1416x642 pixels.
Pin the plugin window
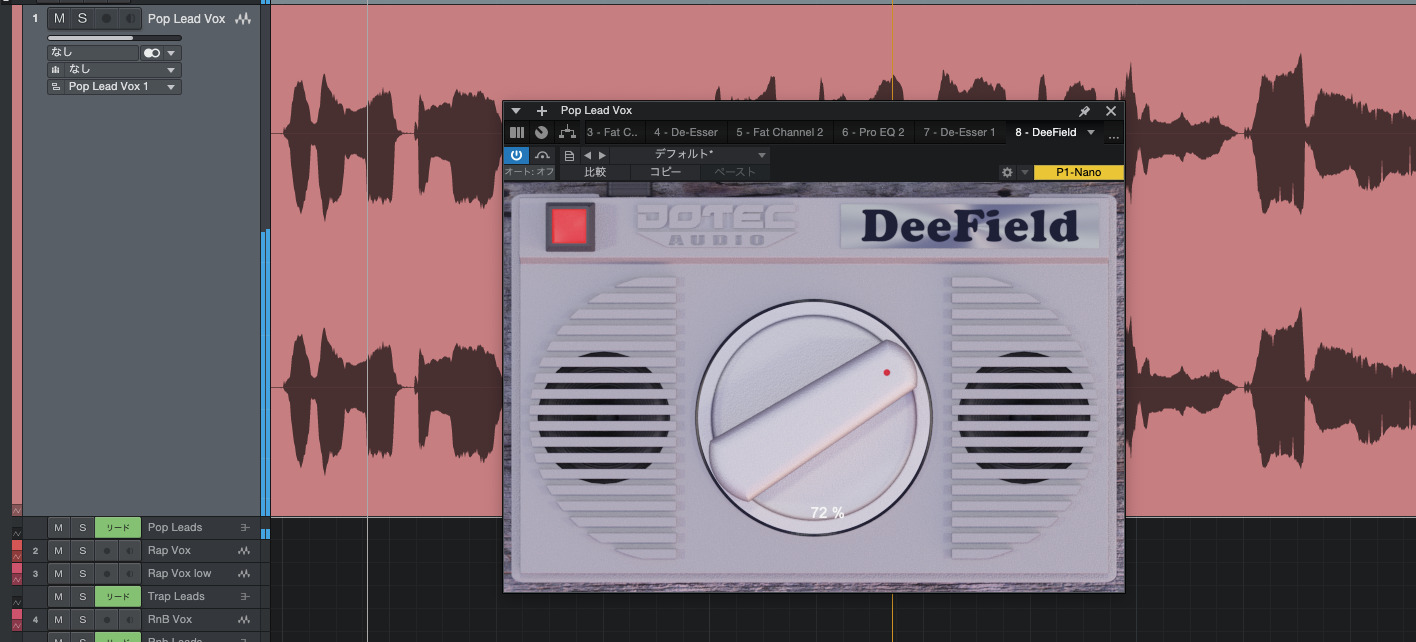(1085, 111)
